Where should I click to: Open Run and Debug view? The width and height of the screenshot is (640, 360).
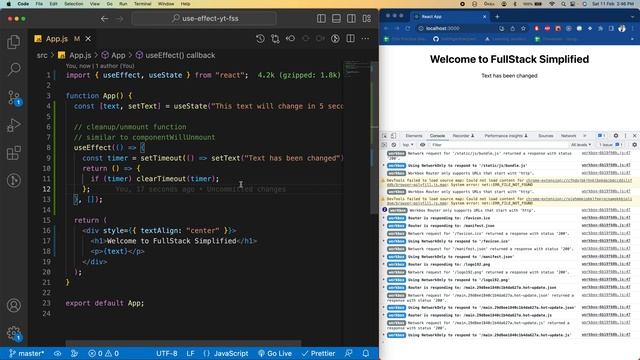(x=13, y=125)
